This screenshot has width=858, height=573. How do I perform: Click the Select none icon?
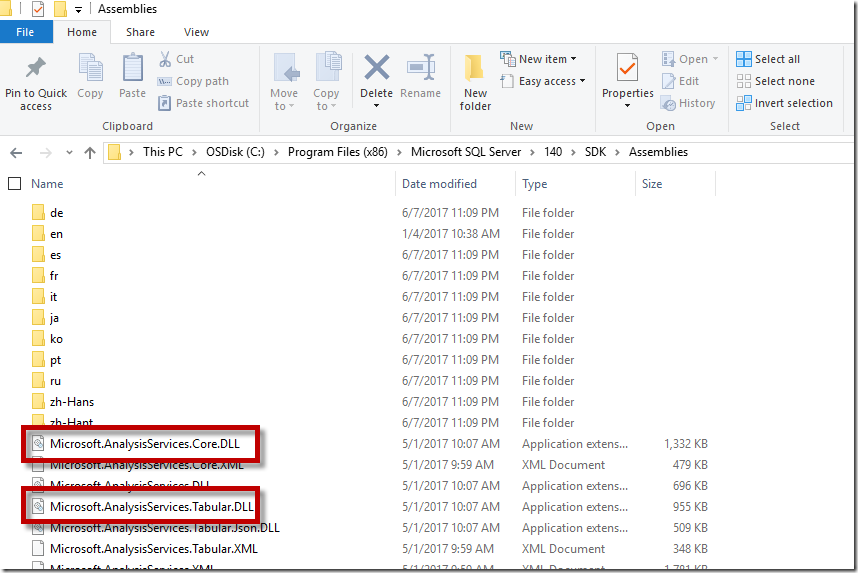click(744, 81)
